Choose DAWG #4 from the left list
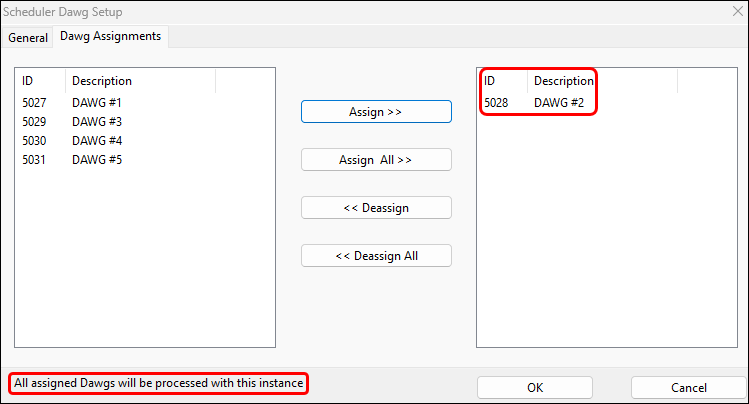This screenshot has width=749, height=404. (97, 141)
